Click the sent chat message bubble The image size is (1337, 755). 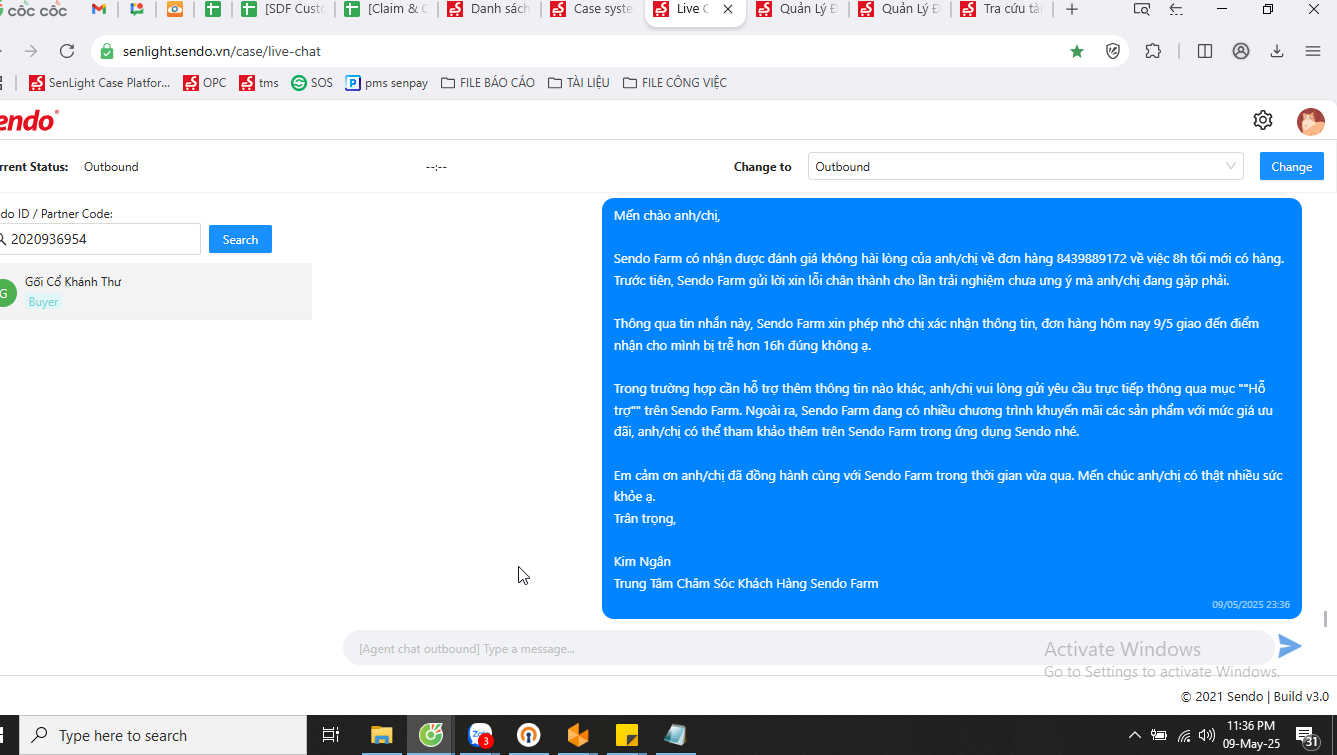pos(951,408)
